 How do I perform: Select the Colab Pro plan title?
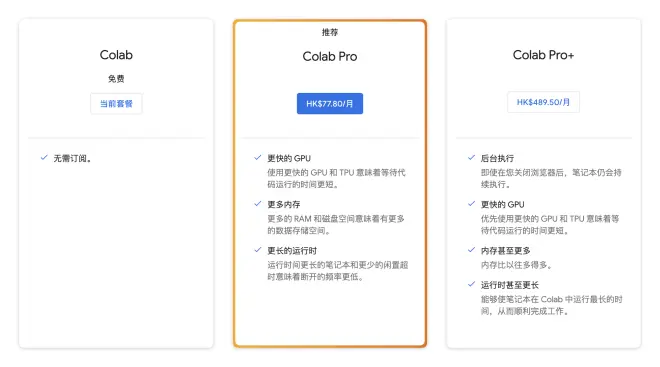click(330, 56)
